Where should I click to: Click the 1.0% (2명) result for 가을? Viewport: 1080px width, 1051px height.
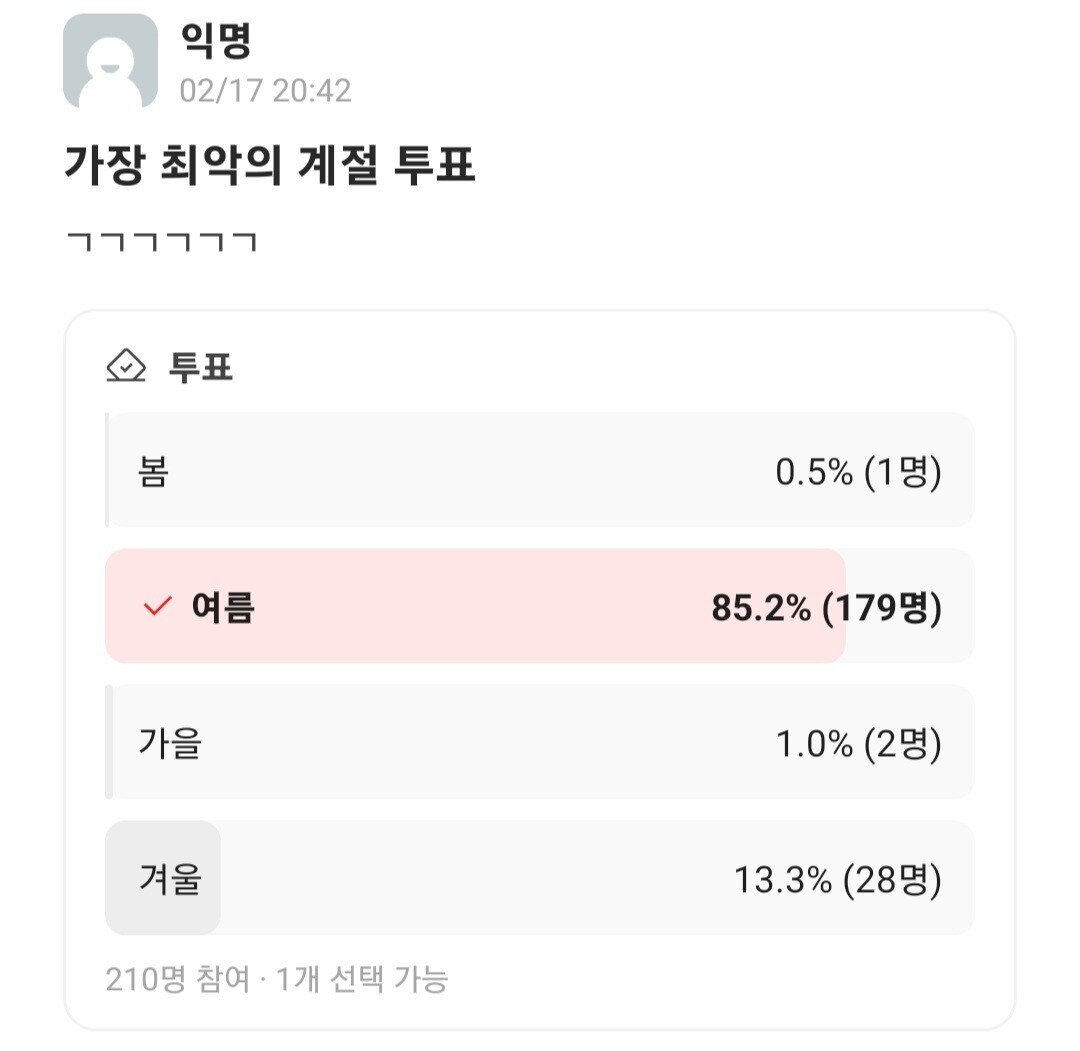[x=858, y=743]
